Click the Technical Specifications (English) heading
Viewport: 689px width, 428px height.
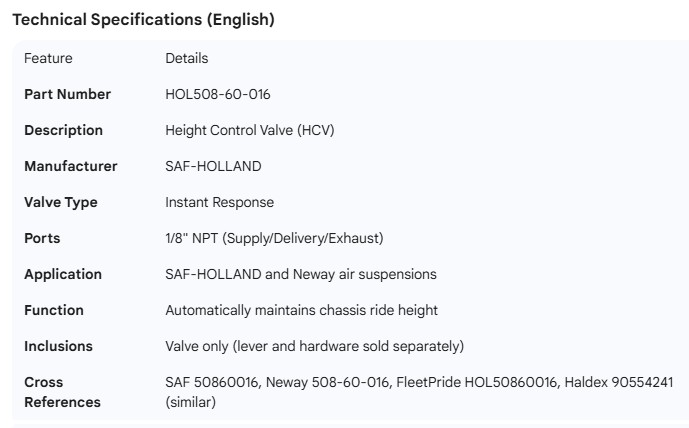(143, 20)
